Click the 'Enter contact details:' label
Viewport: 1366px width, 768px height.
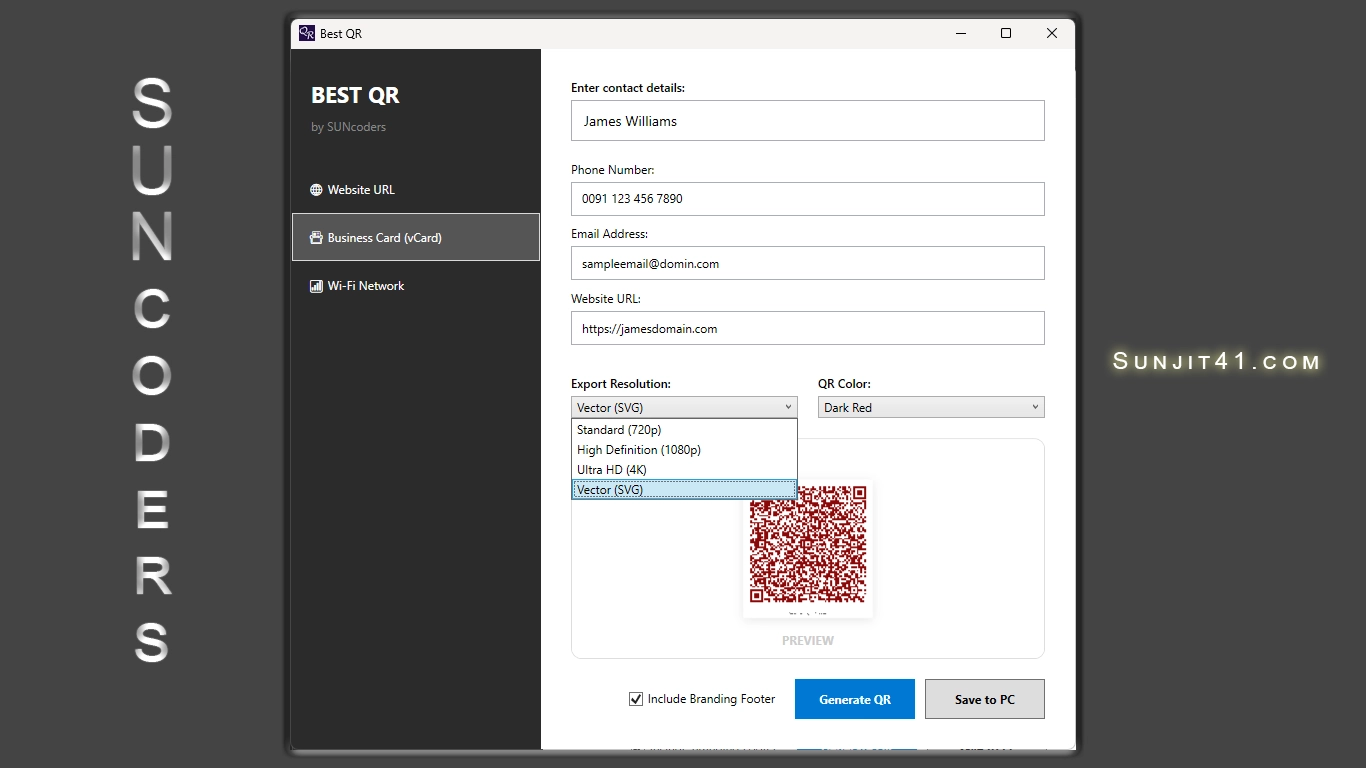click(628, 88)
